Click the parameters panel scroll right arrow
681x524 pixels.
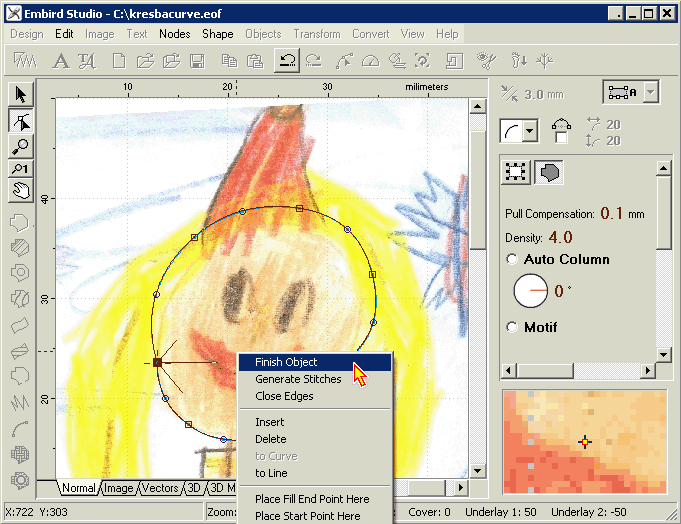pyautogui.click(x=648, y=371)
